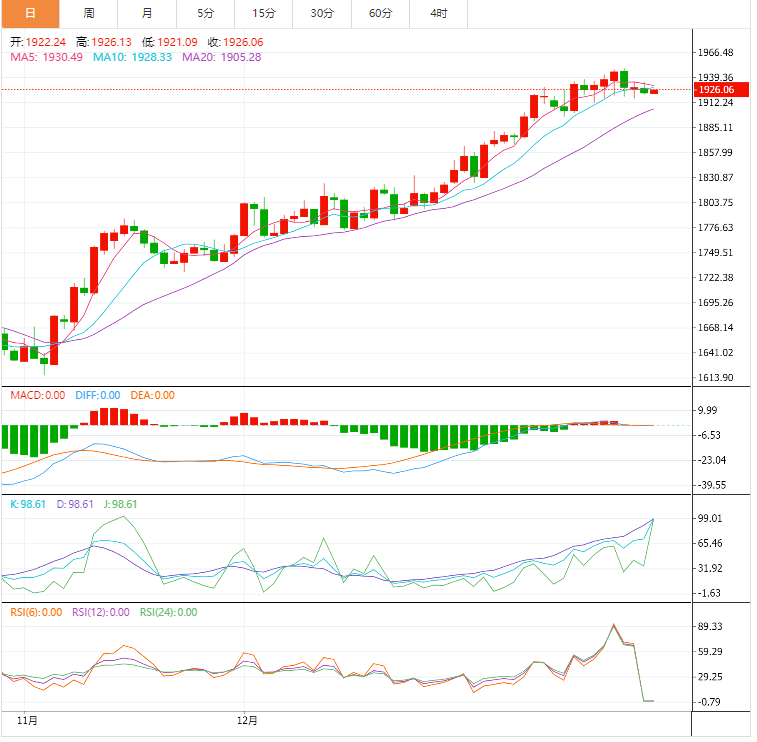757x742 pixels.
Task: Switch to the 日 (daily) chart tab
Action: 29,13
